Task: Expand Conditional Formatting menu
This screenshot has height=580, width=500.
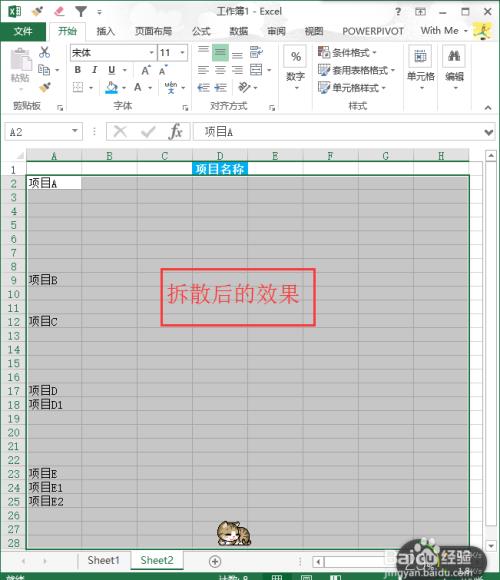Action: pyautogui.click(x=347, y=53)
